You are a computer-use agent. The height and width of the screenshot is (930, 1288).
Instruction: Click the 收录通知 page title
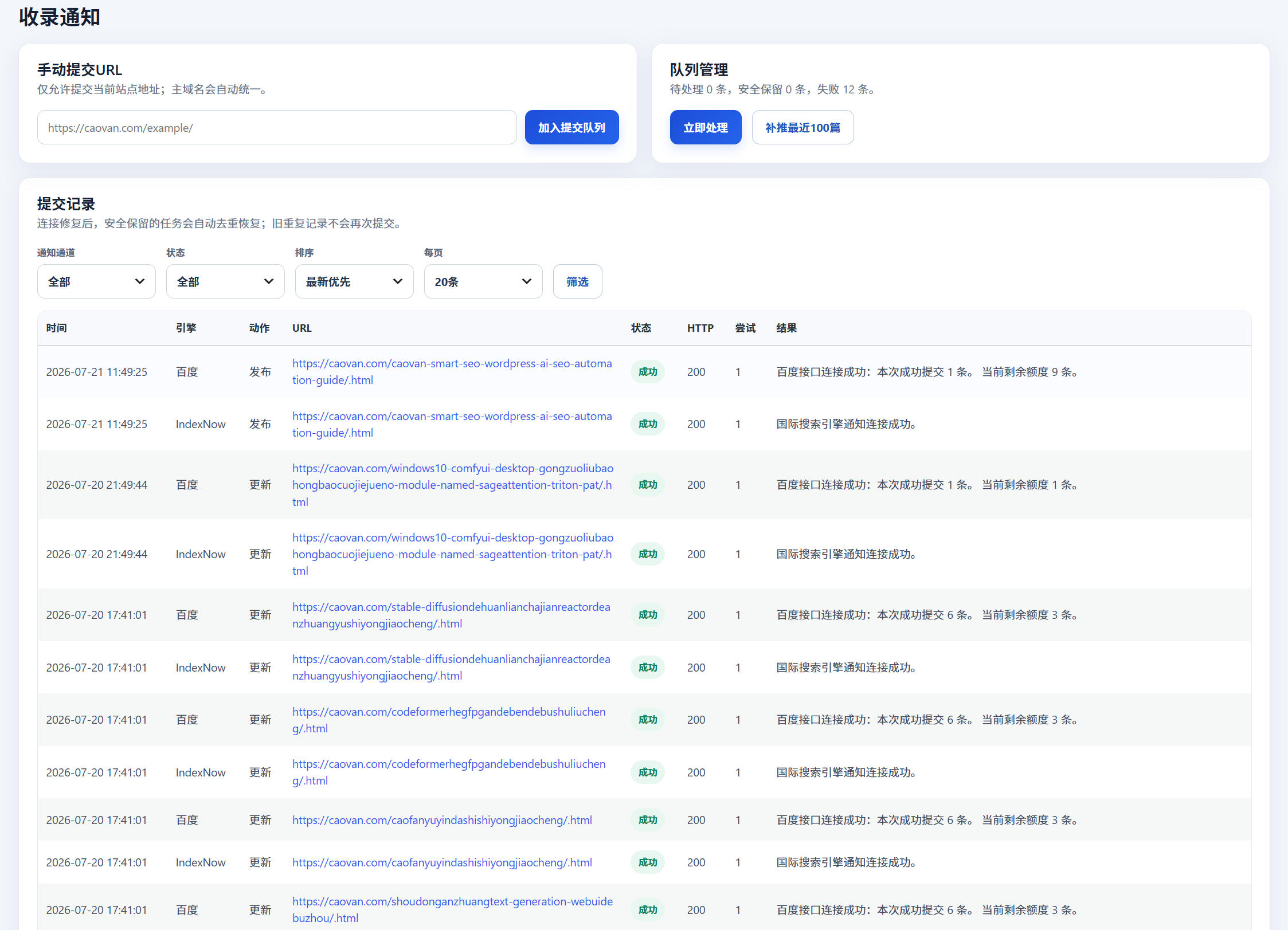click(x=60, y=17)
